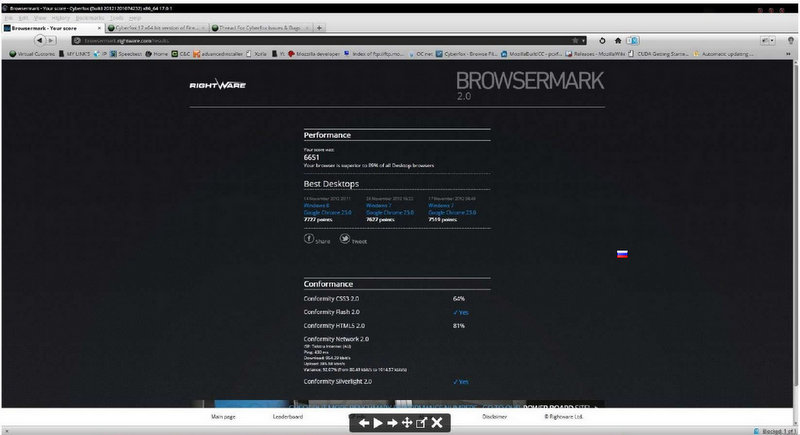The height and width of the screenshot is (435, 800).
Task: Open the Windows 8 link under Best Desktops
Action: [316, 206]
